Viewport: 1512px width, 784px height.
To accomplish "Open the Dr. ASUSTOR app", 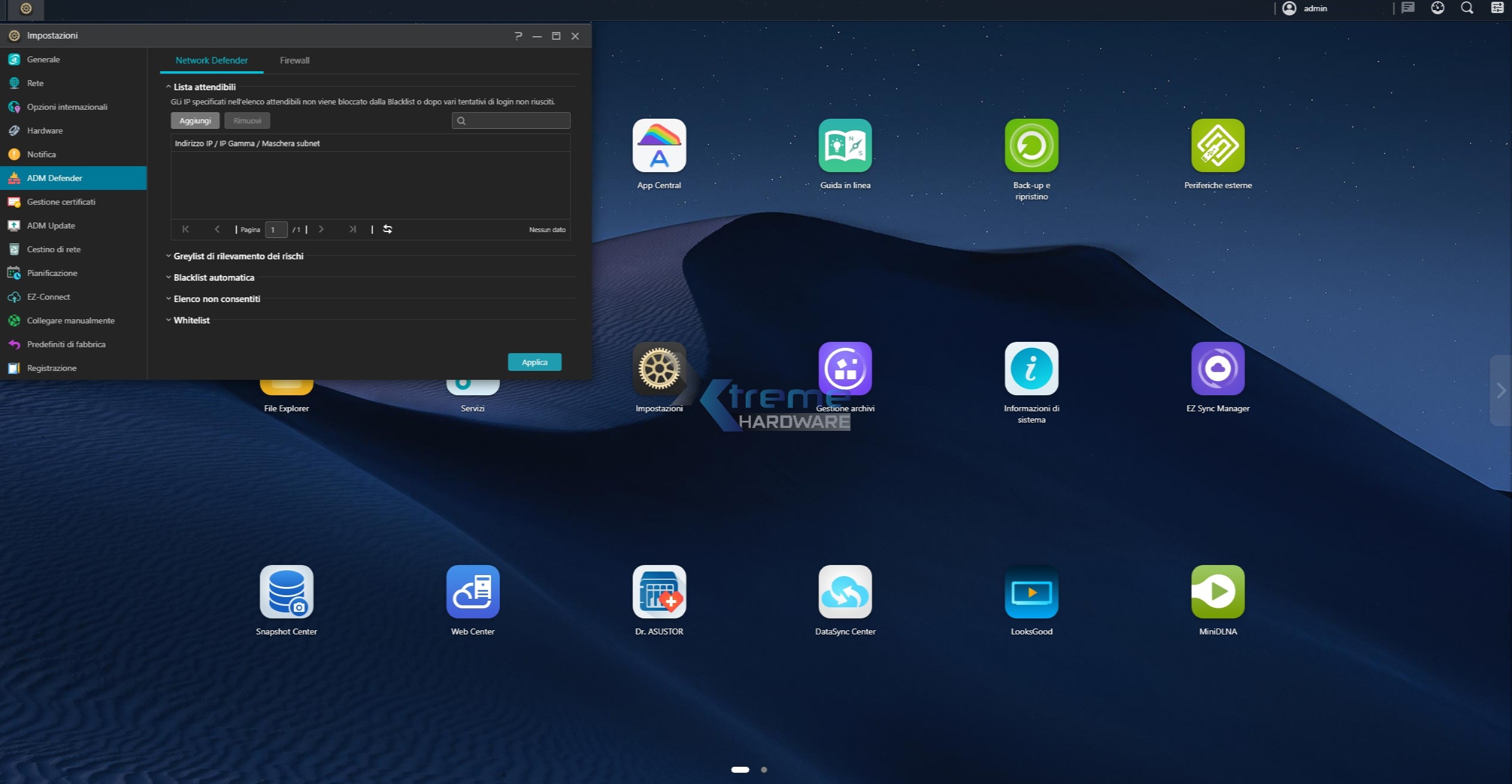I will click(659, 592).
